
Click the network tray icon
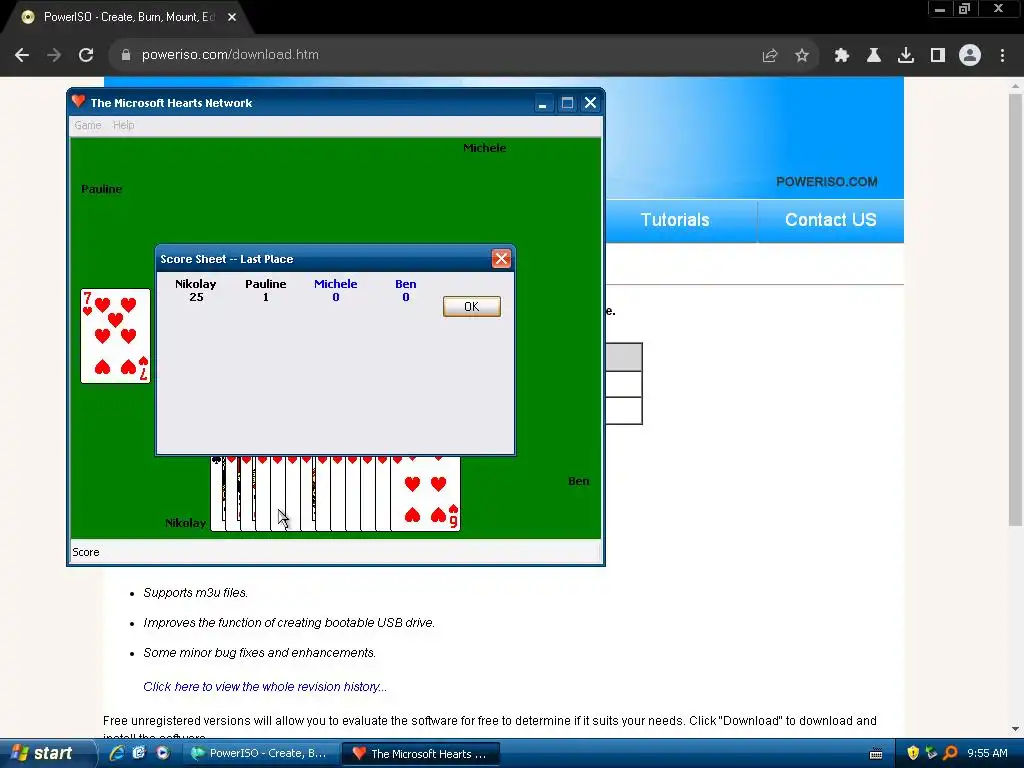pos(931,753)
